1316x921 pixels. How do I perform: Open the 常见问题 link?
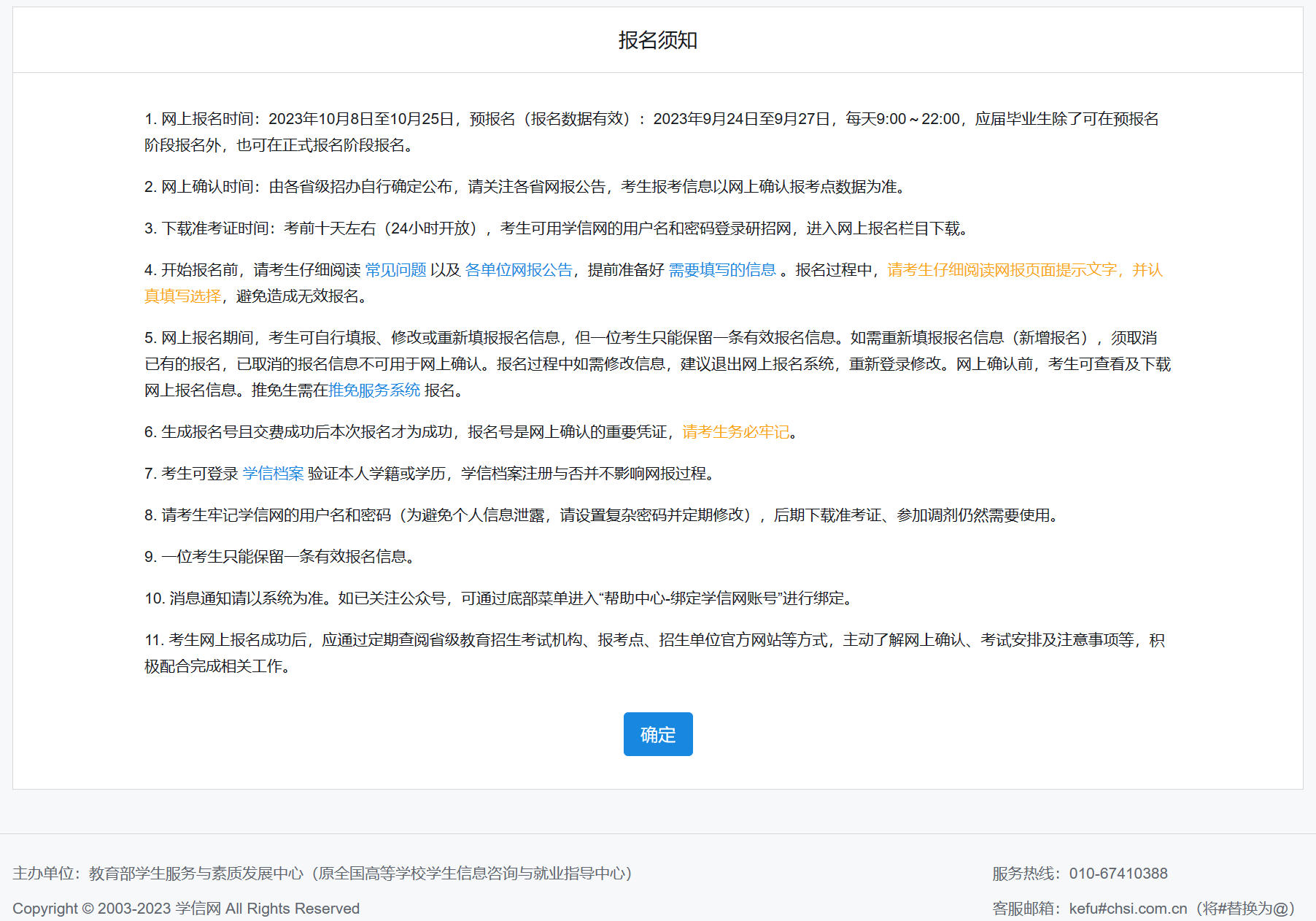395,270
